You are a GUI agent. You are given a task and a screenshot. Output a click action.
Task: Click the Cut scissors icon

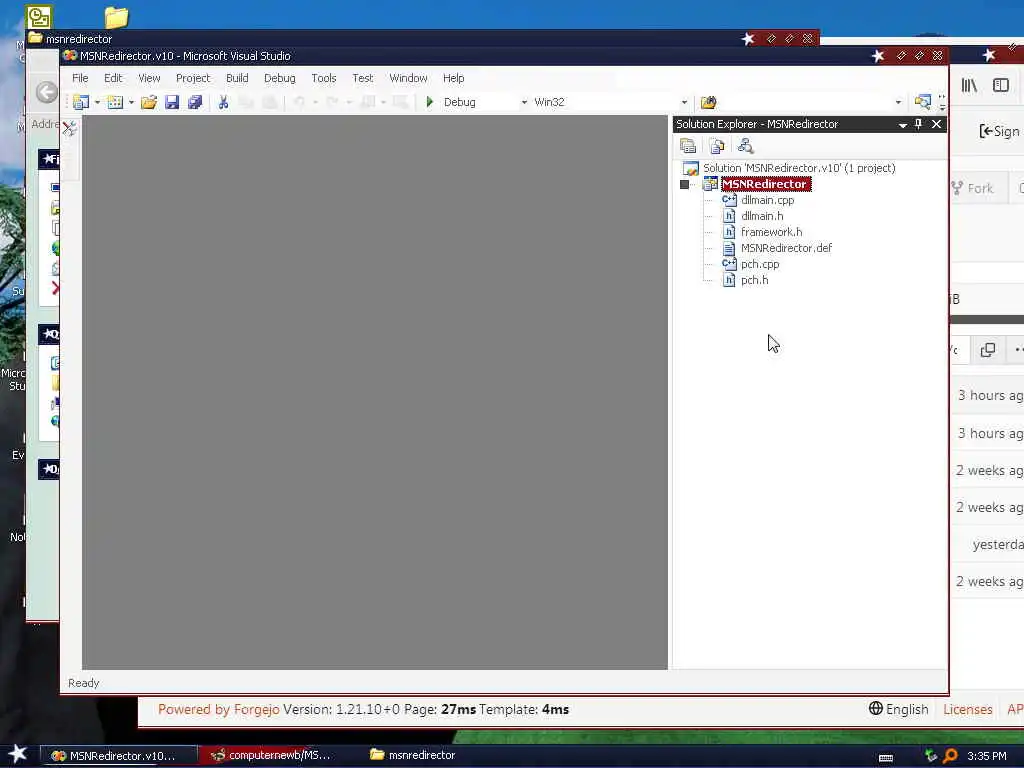coord(223,102)
